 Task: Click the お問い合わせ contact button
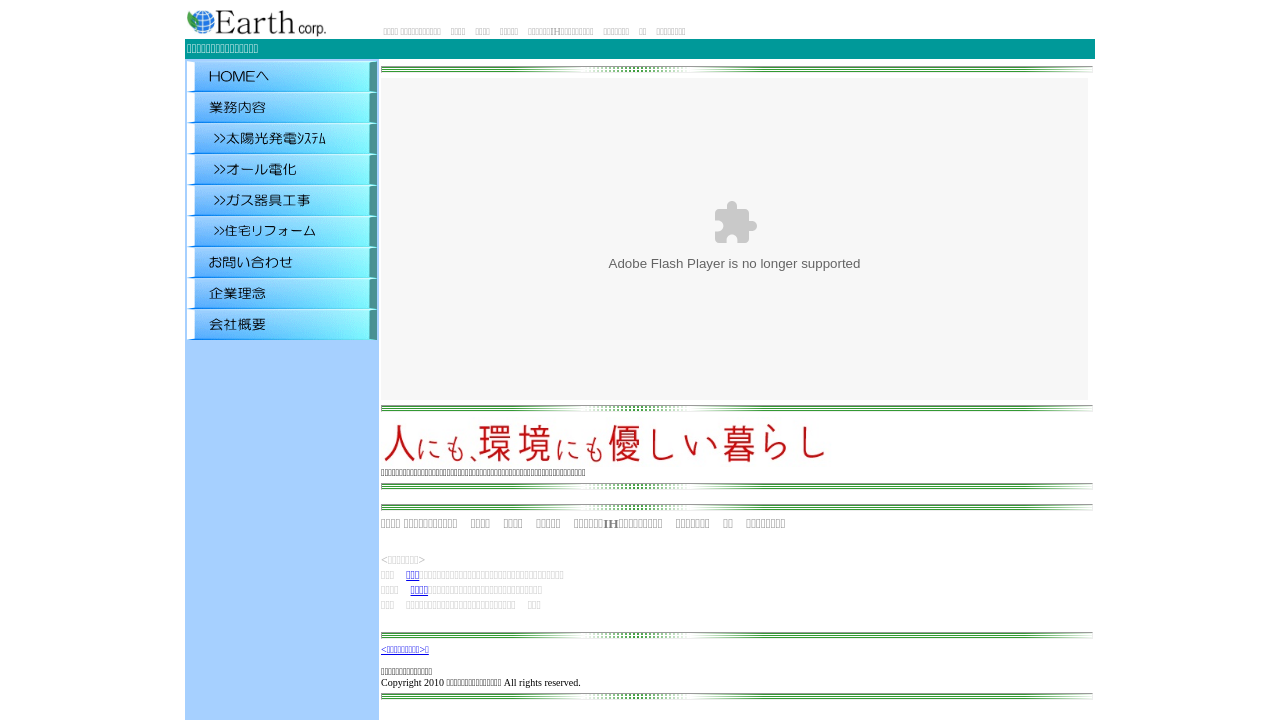point(281,263)
